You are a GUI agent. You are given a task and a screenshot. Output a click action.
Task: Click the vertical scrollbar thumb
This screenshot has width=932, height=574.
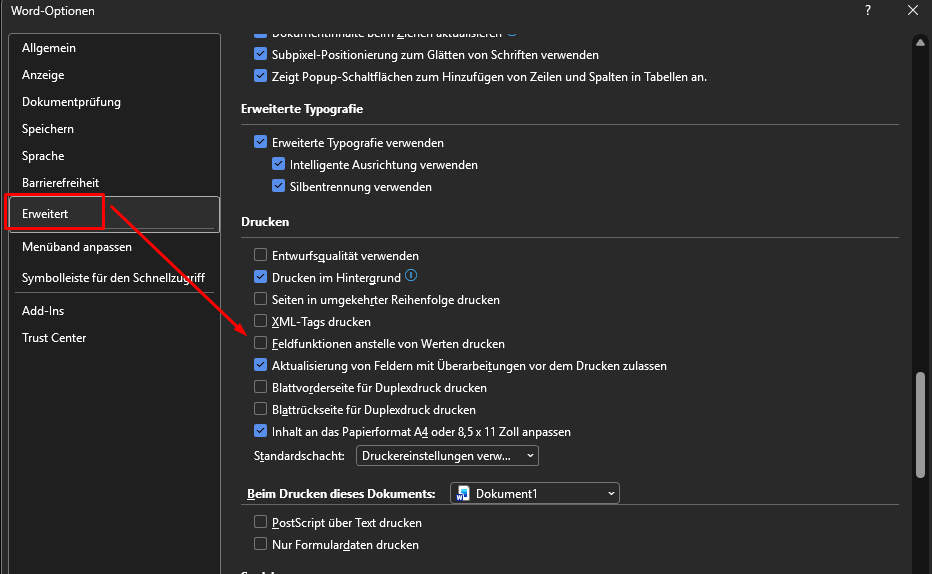[920, 424]
